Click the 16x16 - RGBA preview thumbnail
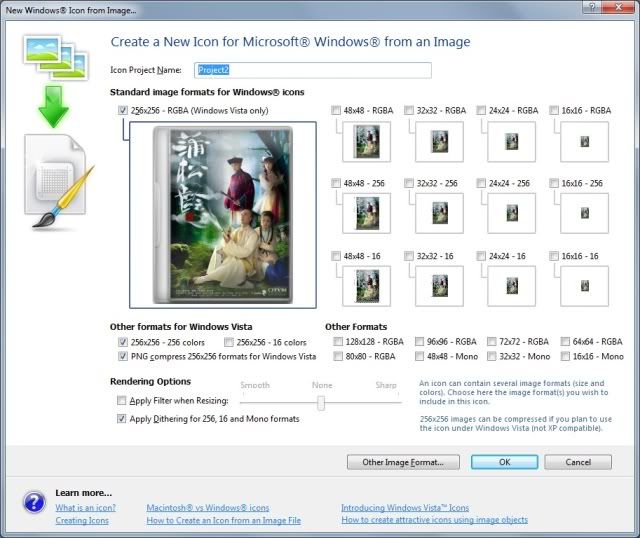 pos(584,142)
